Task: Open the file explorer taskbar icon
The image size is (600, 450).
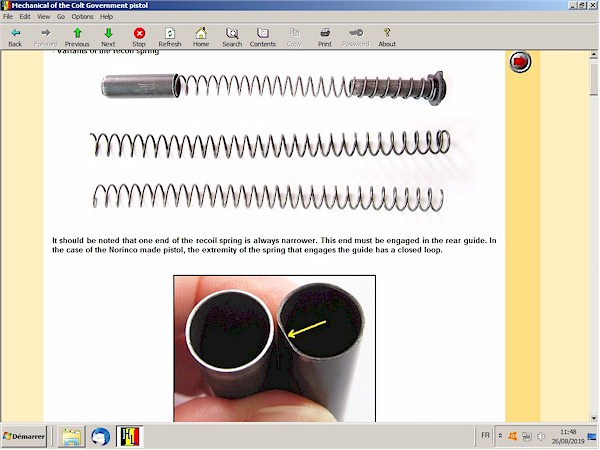Action: [72, 436]
